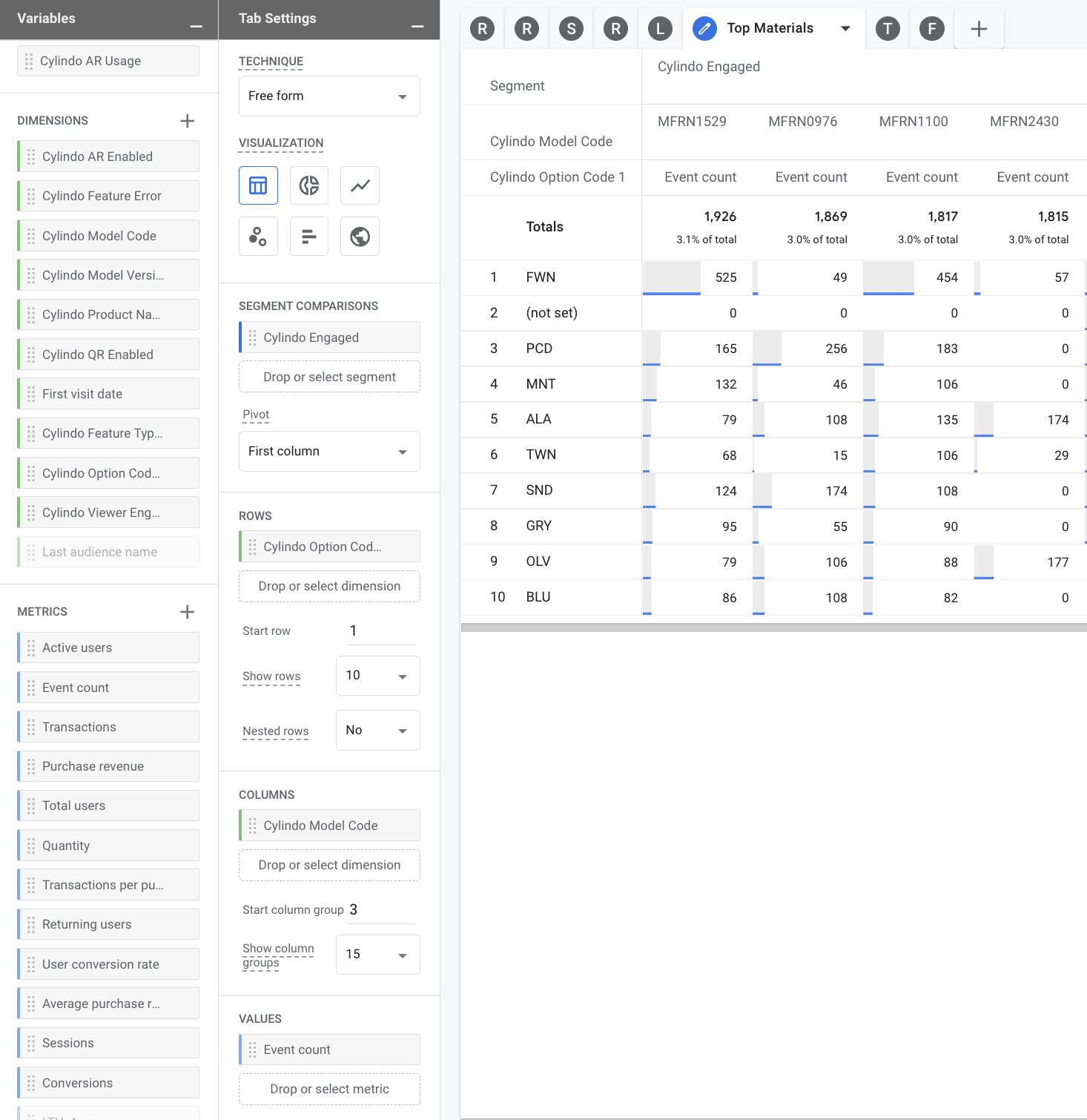
Task: Switch to the T tab
Action: point(887,28)
